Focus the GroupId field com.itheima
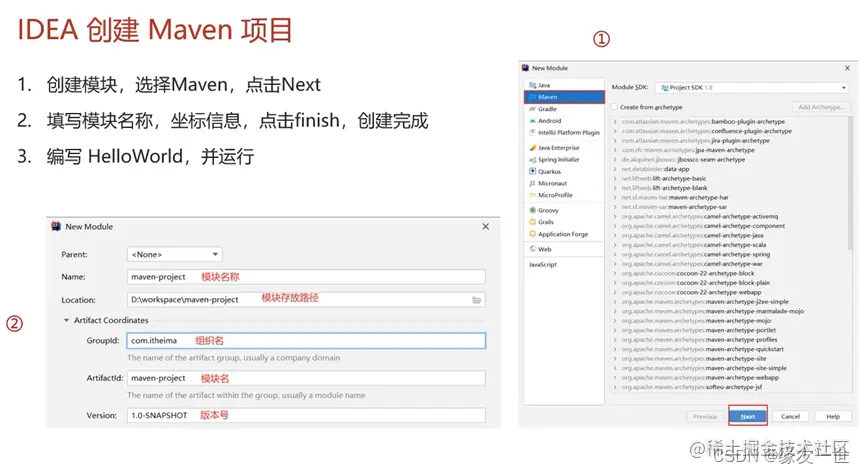The width and height of the screenshot is (865, 474). click(x=306, y=340)
